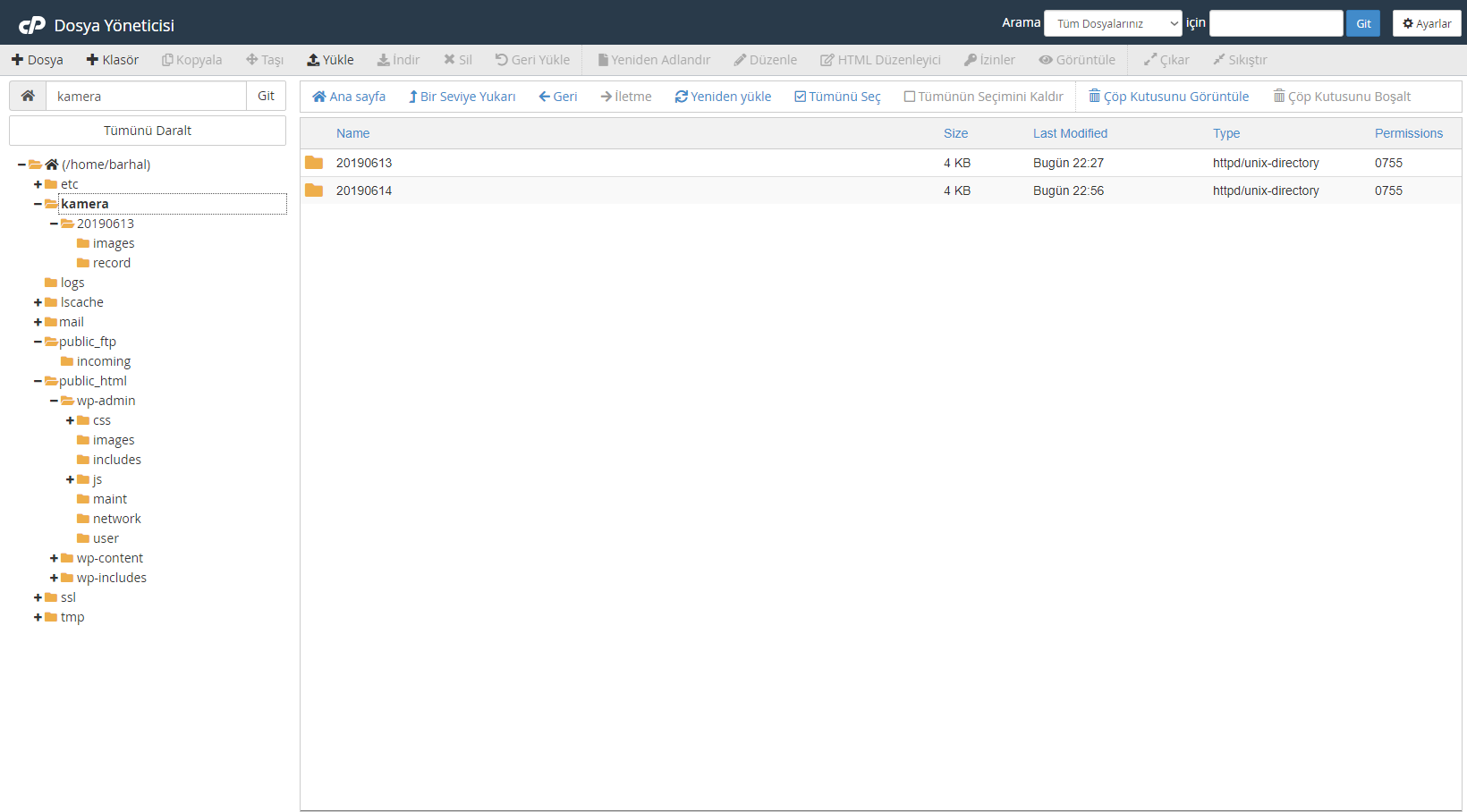Screen dimensions: 1467x812
Task: Expand the mail folder node
Action: (x=38, y=322)
